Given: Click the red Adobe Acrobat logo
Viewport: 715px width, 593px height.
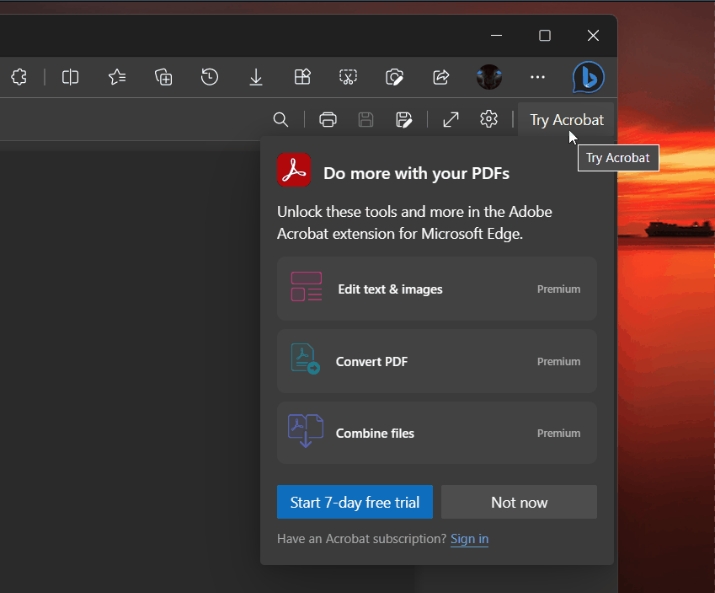Looking at the screenshot, I should click(294, 170).
